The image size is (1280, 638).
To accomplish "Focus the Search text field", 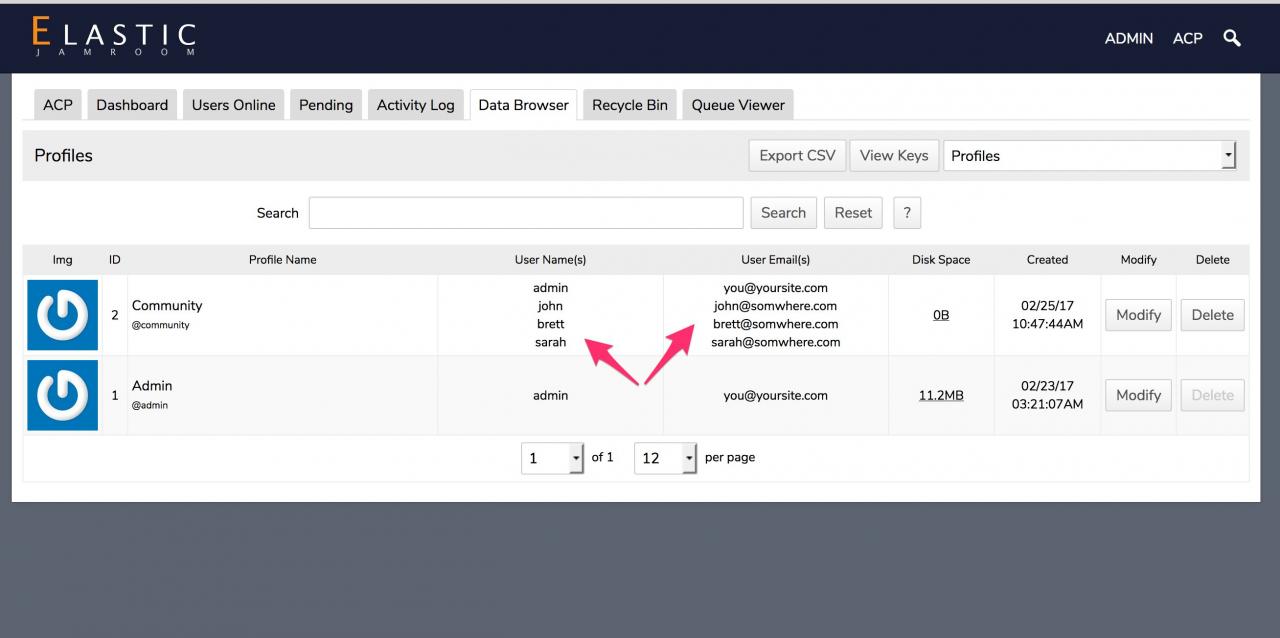I will [526, 212].
